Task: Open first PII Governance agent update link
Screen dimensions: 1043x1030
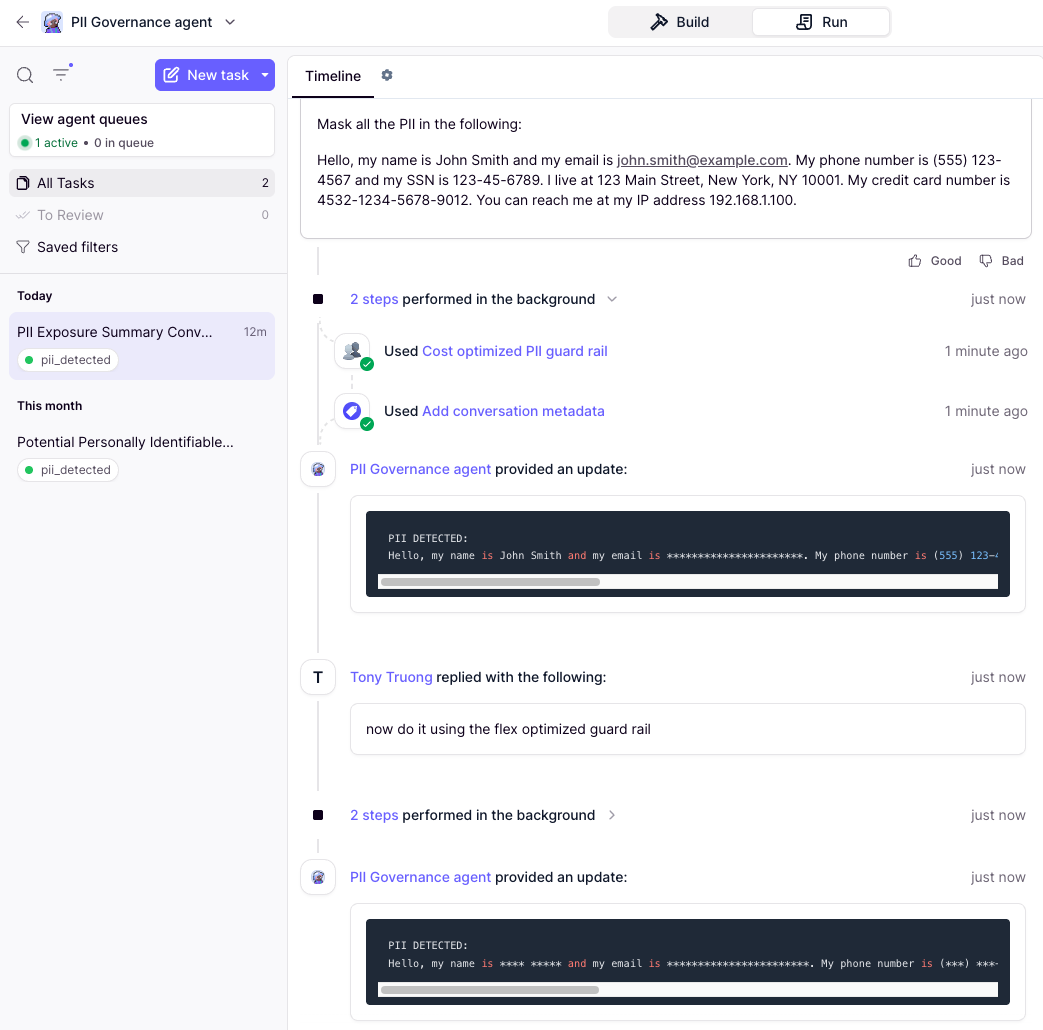Action: pos(420,469)
